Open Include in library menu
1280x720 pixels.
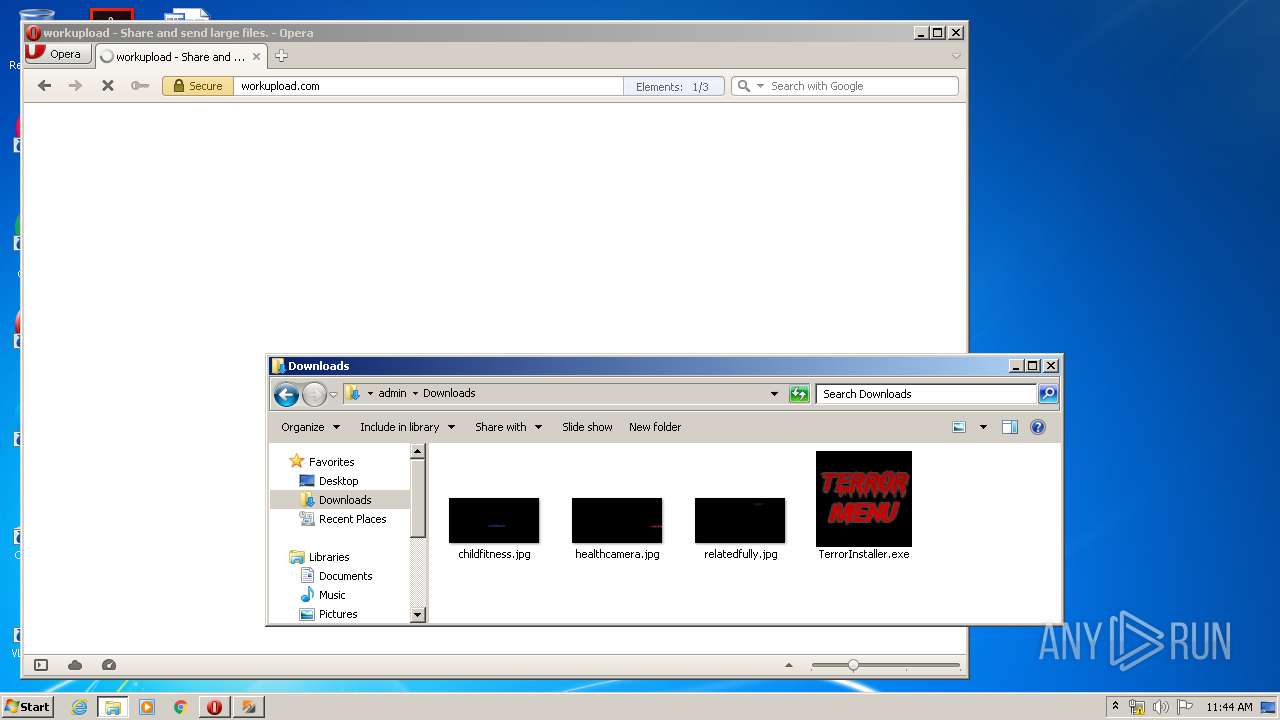pyautogui.click(x=407, y=427)
